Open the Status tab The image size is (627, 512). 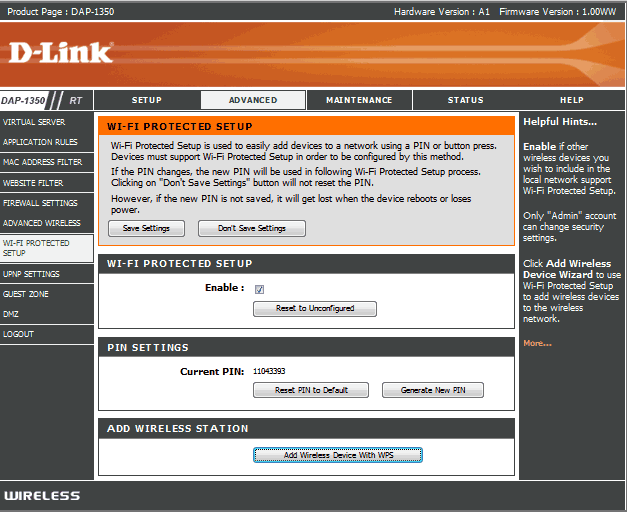[465, 100]
